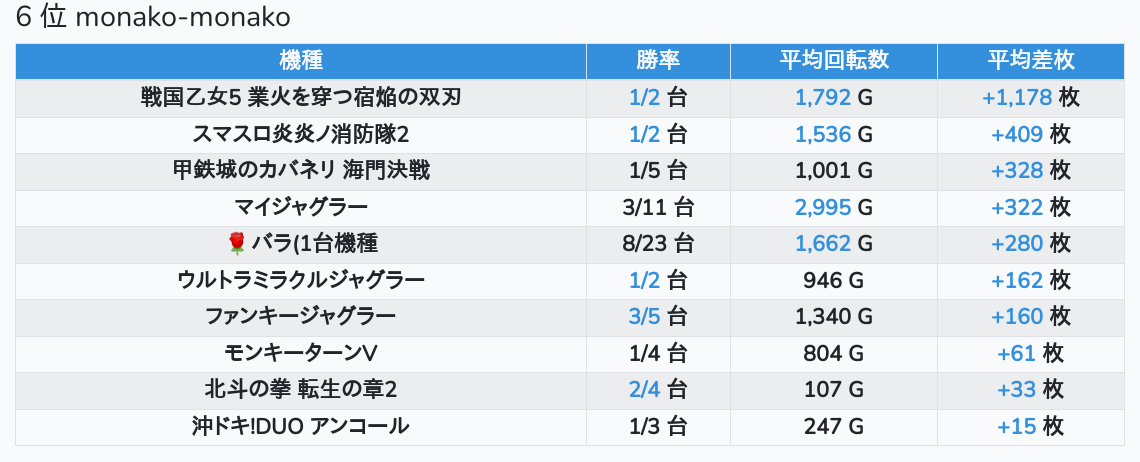The width and height of the screenshot is (1140, 462).
Task: Click the 沖ドキ!DUO アンコール machine name
Action: pos(301,426)
